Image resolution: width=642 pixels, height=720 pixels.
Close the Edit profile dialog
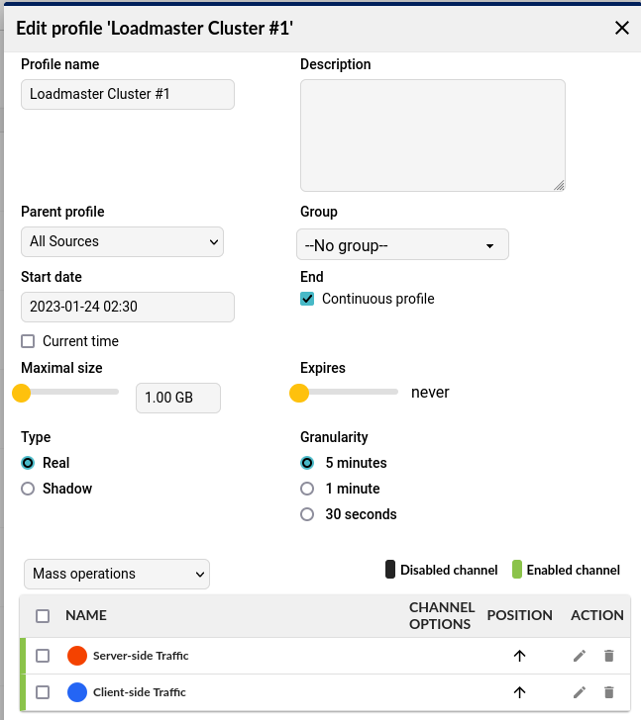(621, 28)
